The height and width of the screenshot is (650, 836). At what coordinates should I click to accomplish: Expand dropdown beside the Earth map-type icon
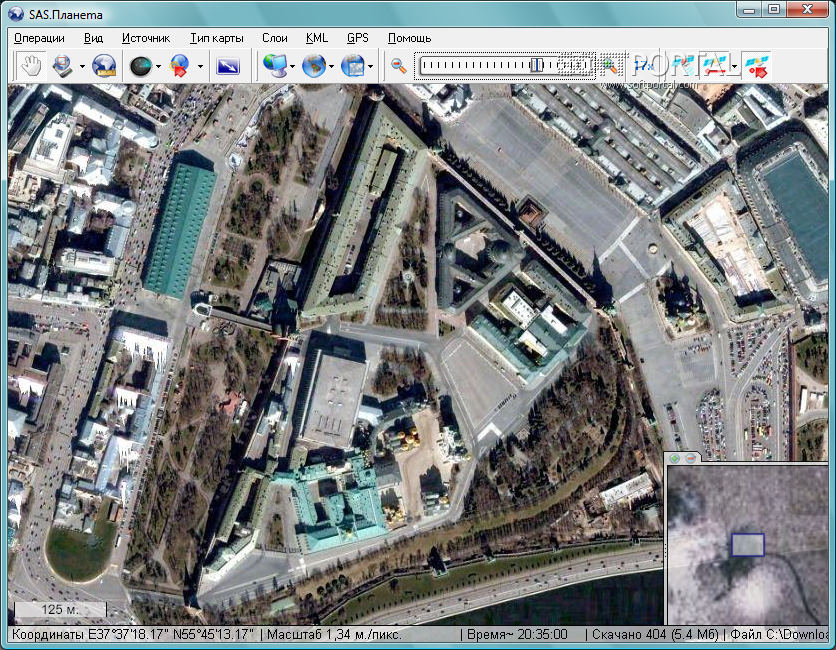tap(331, 67)
